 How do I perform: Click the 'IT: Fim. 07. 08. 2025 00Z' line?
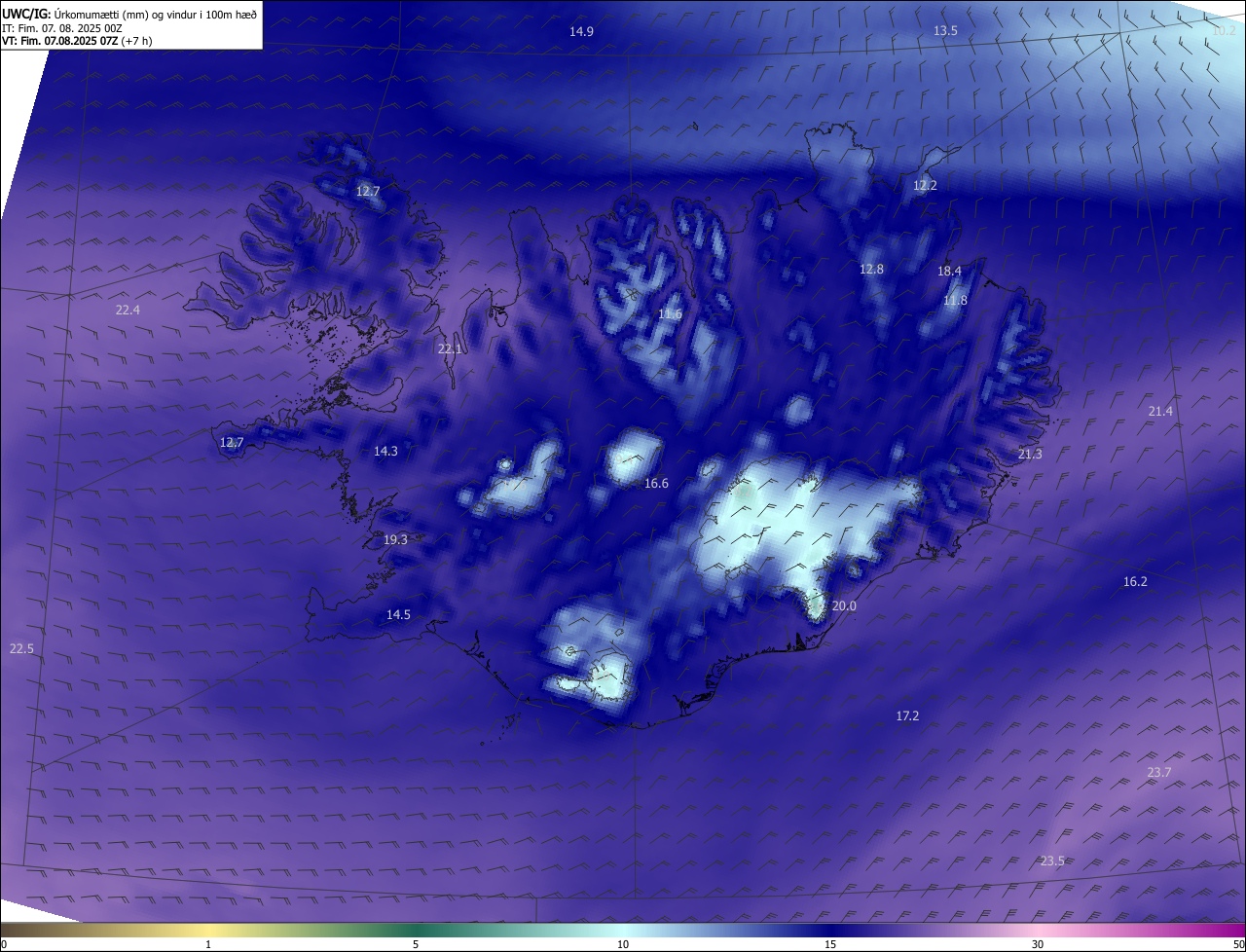[62, 28]
